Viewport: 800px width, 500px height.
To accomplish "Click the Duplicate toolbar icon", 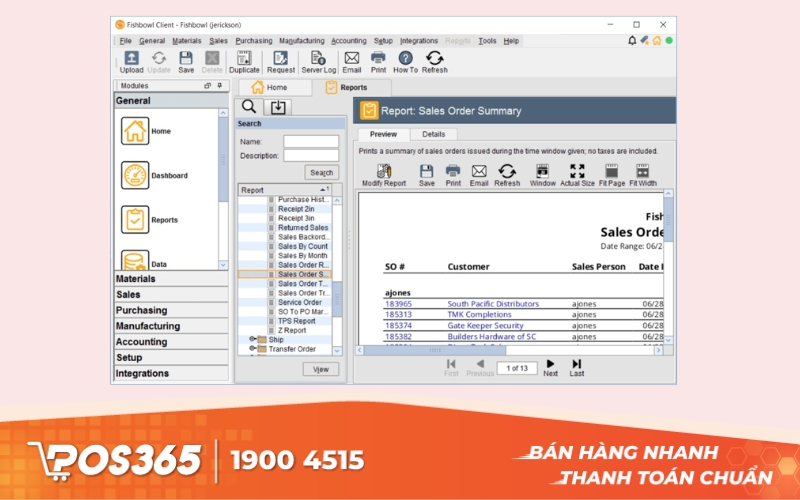I will [x=244, y=58].
